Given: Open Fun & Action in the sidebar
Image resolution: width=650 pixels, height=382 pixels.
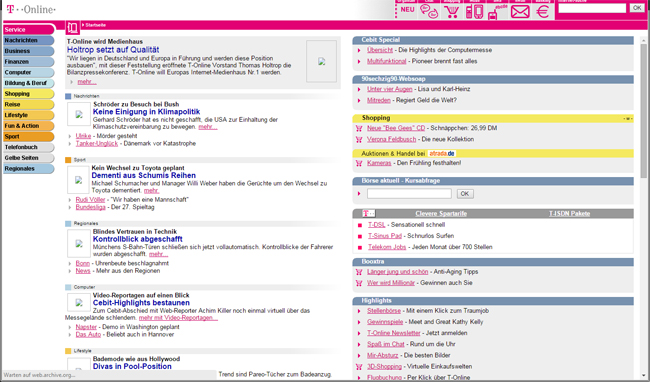Looking at the screenshot, I should [x=29, y=126].
